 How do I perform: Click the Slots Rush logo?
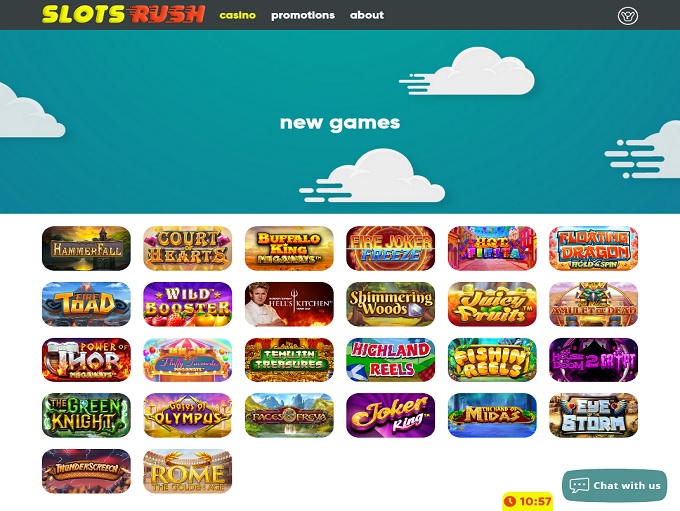[124, 14]
